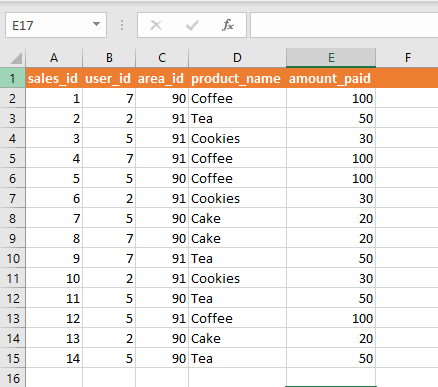
Task: Click the user_id header cell
Action: (x=109, y=78)
